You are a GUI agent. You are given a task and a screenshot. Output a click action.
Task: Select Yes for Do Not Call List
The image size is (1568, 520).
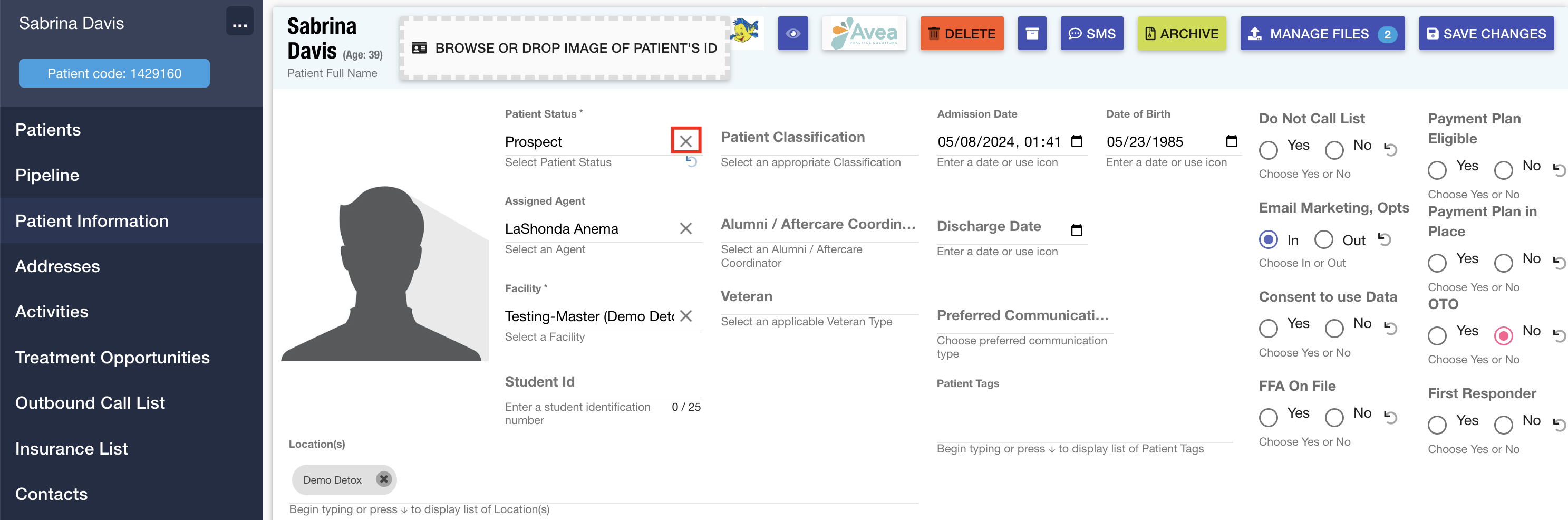tap(1269, 149)
